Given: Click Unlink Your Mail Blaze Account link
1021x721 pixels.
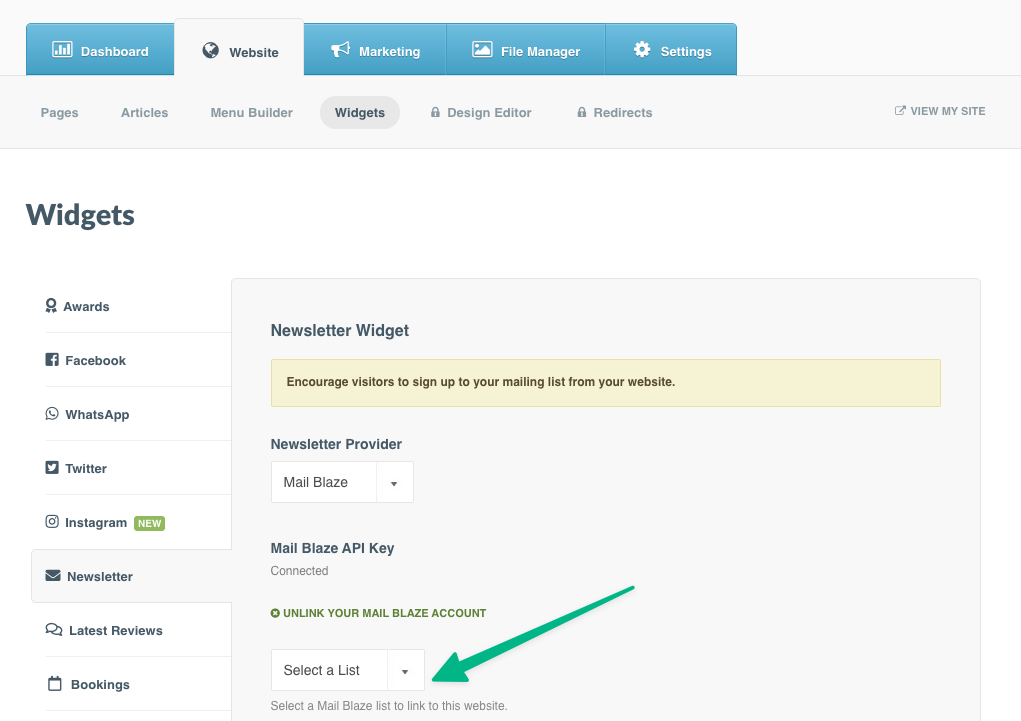Looking at the screenshot, I should [x=378, y=613].
